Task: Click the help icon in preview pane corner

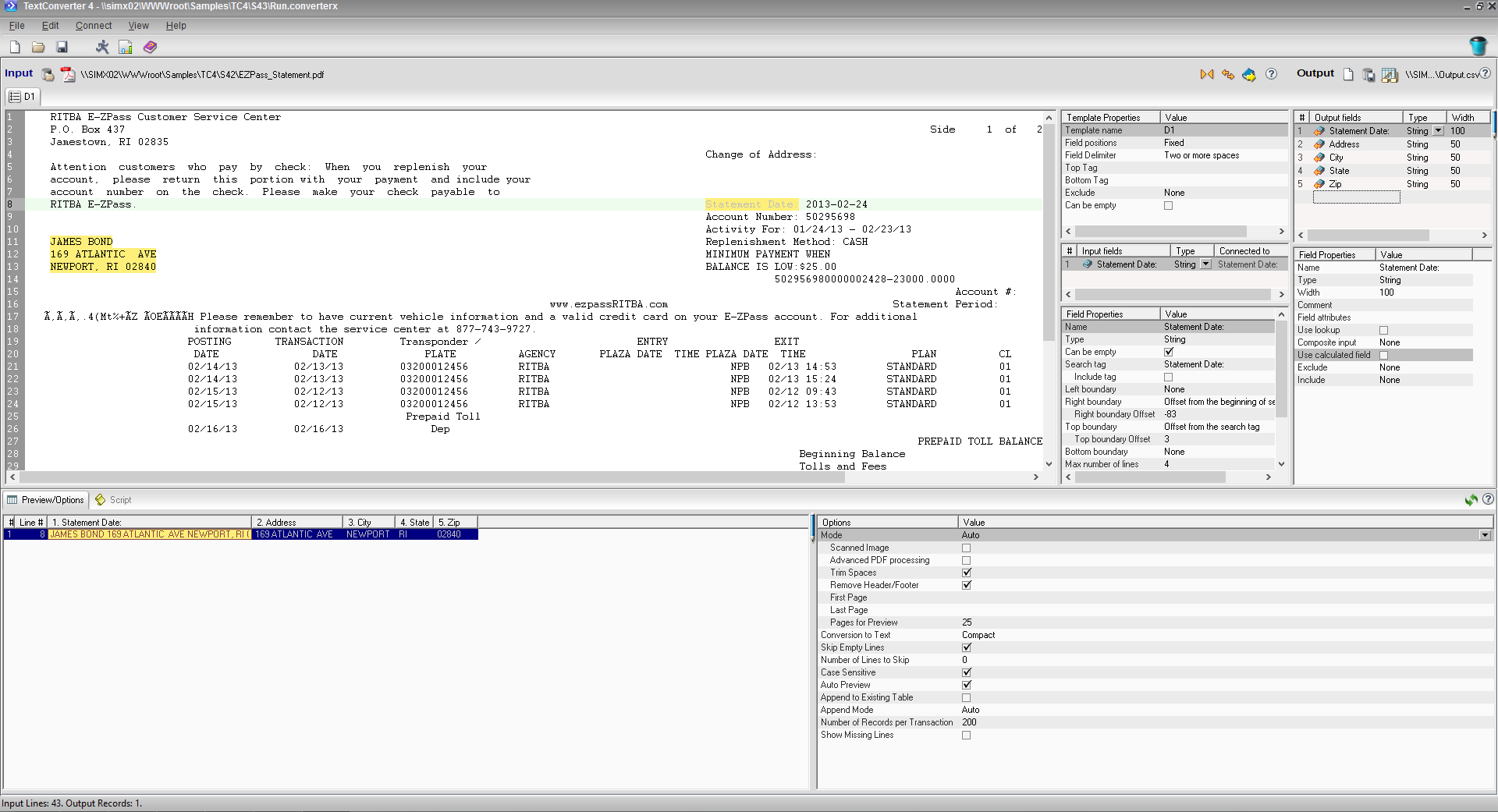Action: [1488, 499]
